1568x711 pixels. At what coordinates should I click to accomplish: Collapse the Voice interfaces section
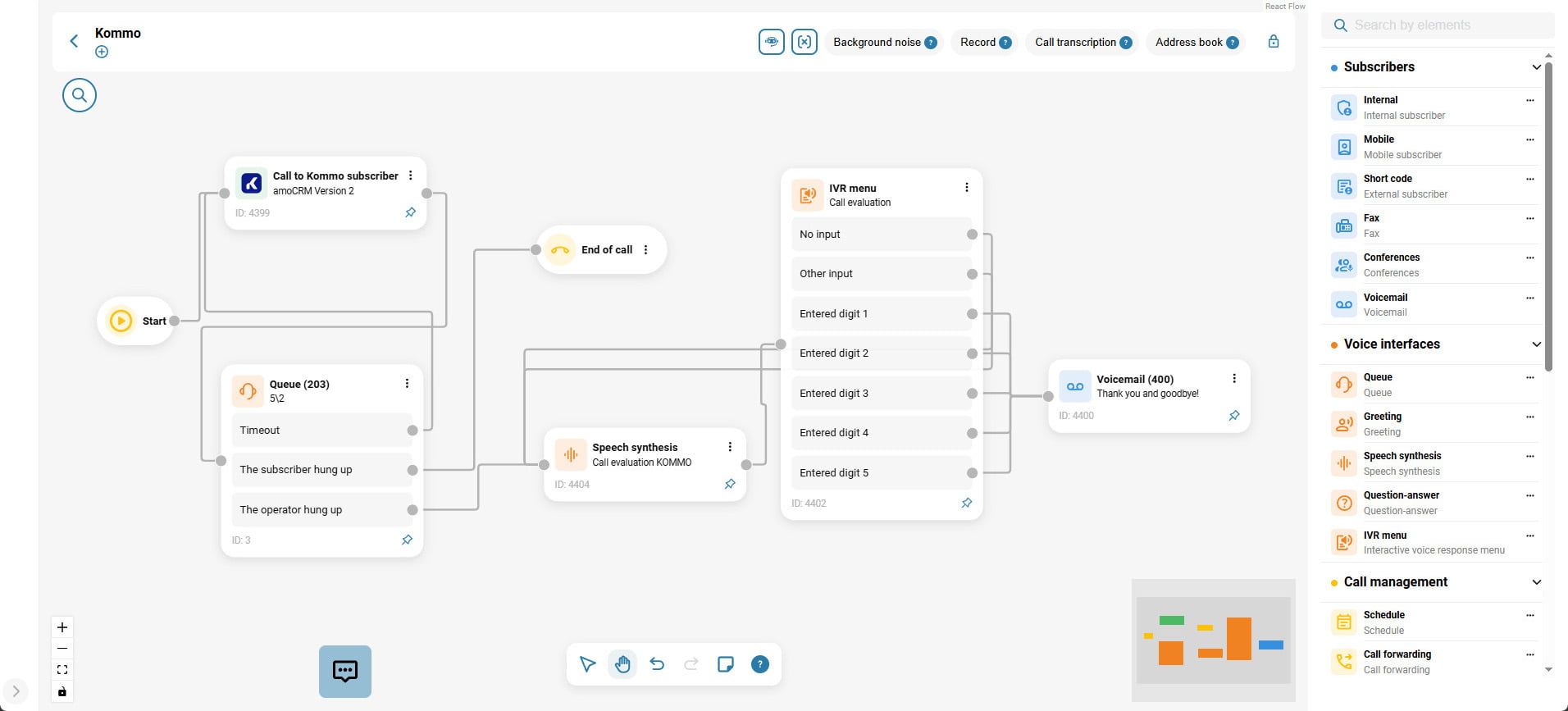(x=1536, y=344)
